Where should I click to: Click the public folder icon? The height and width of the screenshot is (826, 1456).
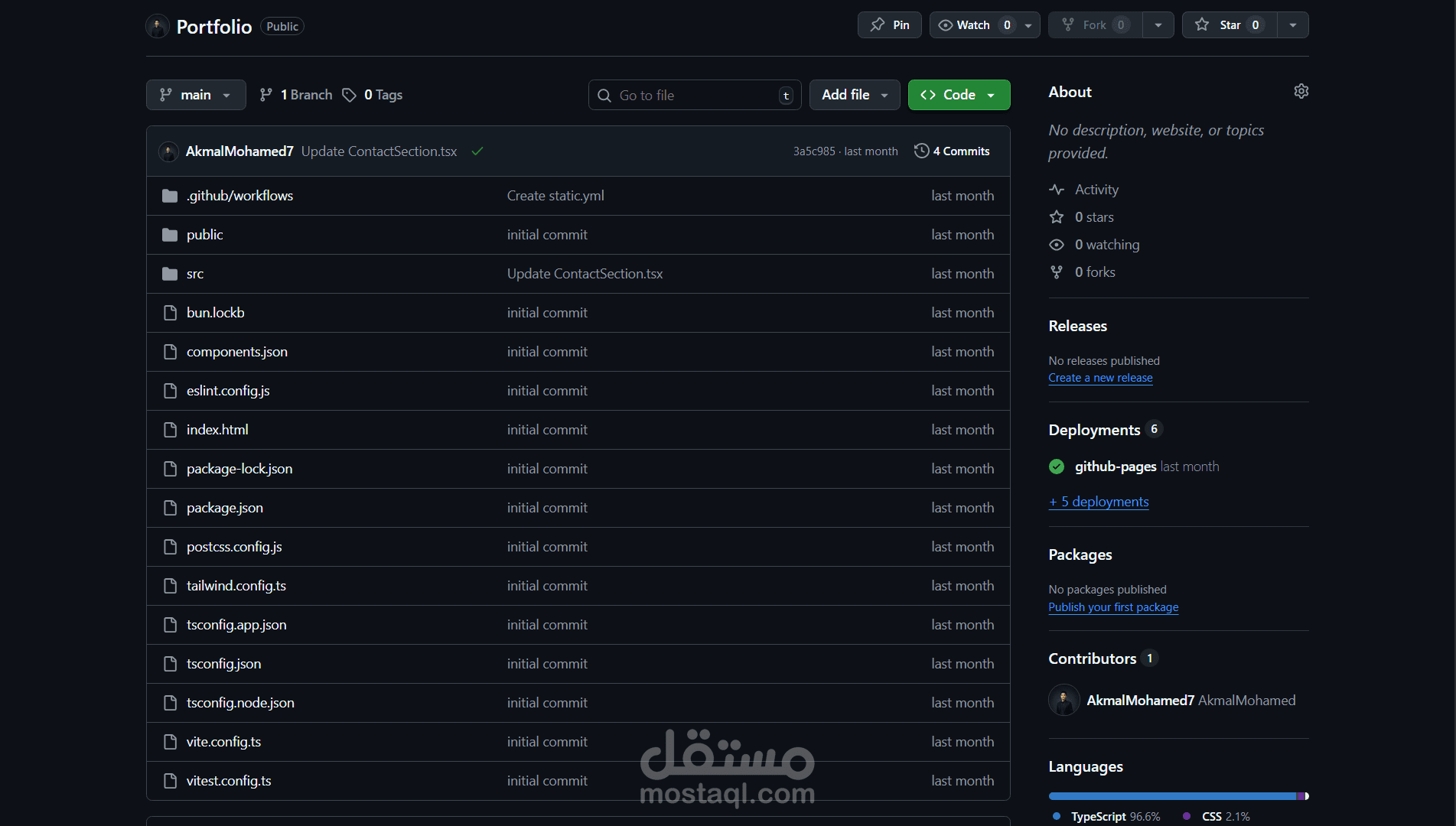click(170, 235)
